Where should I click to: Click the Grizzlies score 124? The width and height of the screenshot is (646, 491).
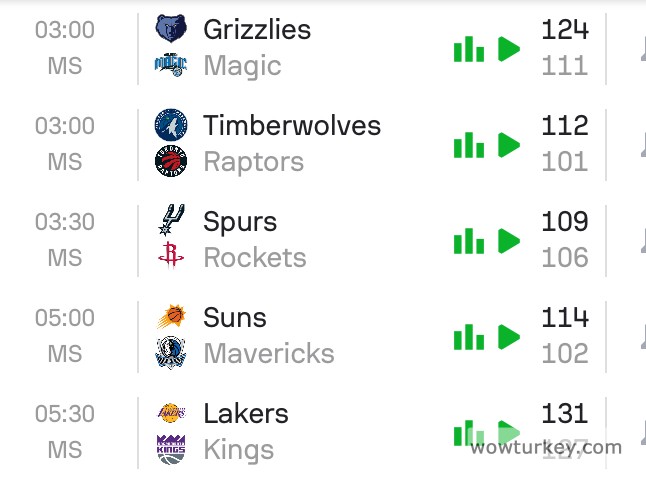pos(565,30)
